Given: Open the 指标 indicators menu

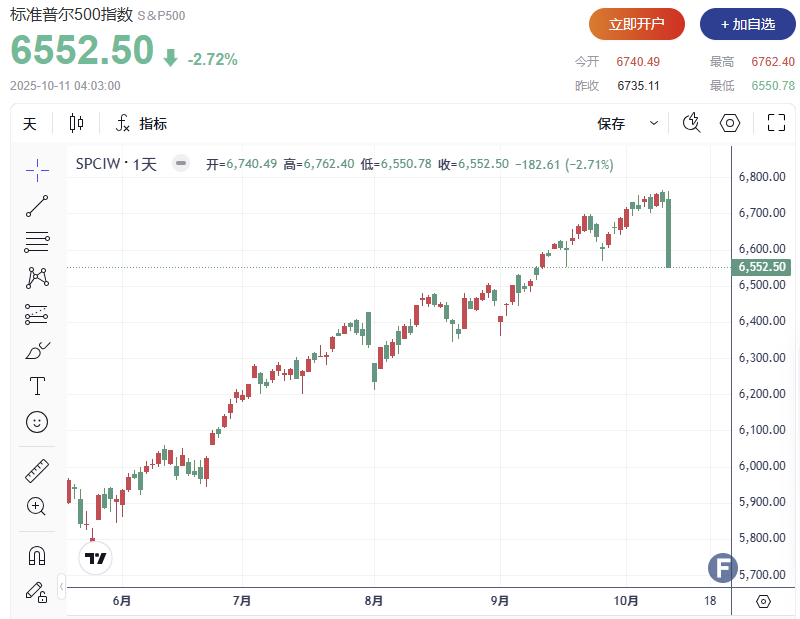Looking at the screenshot, I should pos(141,124).
